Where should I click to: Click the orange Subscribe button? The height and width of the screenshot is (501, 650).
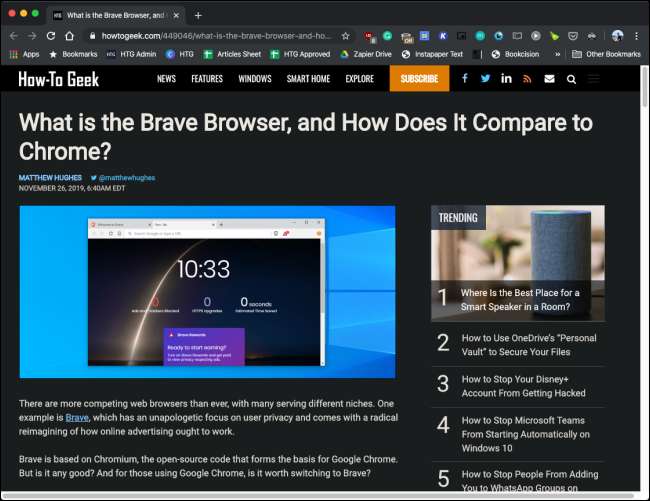(419, 78)
